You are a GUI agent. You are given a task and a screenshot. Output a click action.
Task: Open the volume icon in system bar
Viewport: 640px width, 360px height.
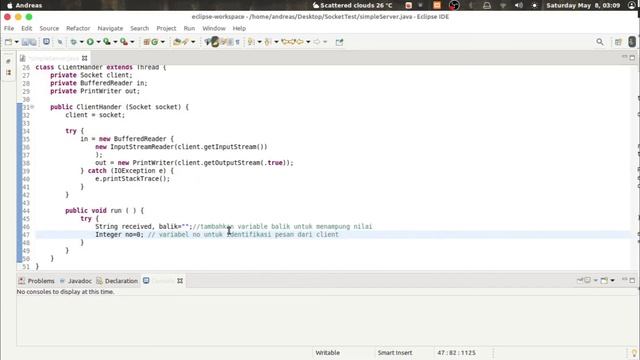tap(519, 5)
